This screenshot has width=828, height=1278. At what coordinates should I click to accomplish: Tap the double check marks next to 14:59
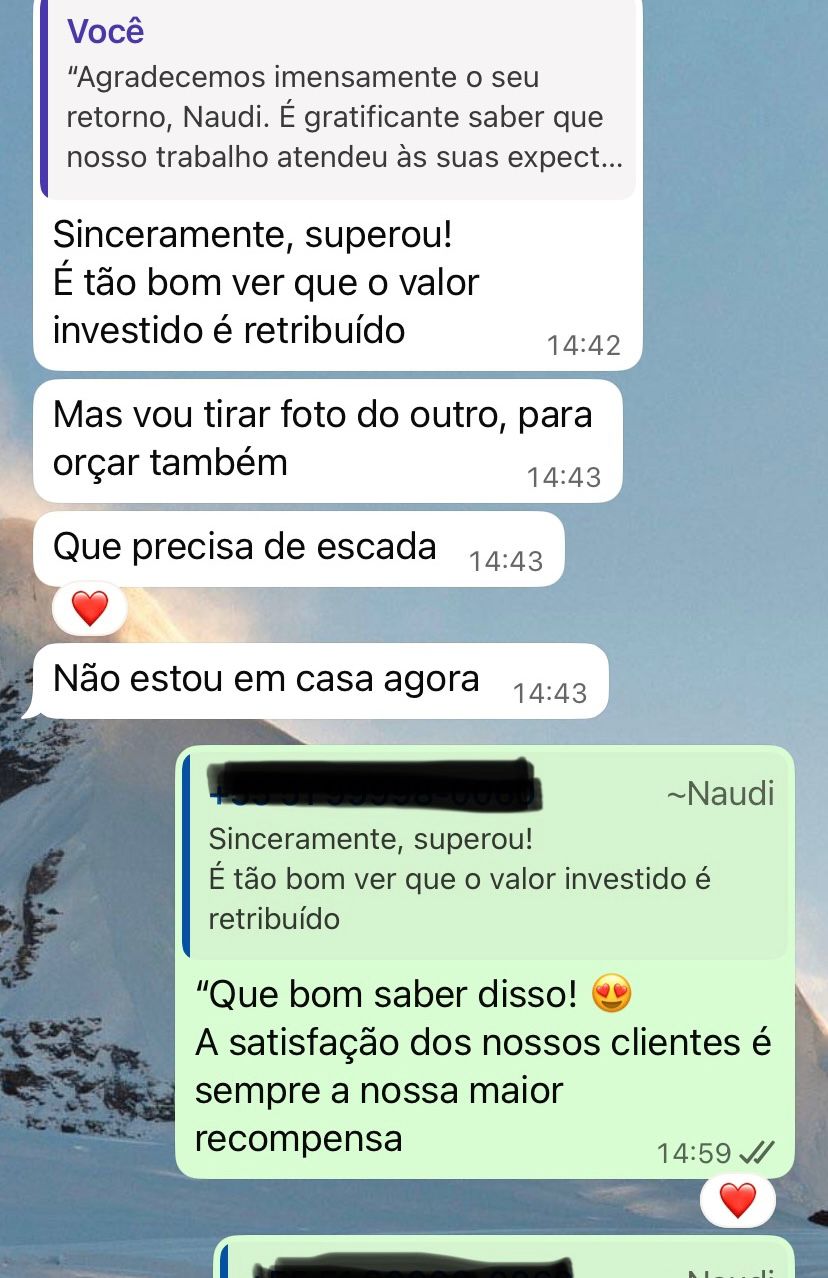point(755,1153)
